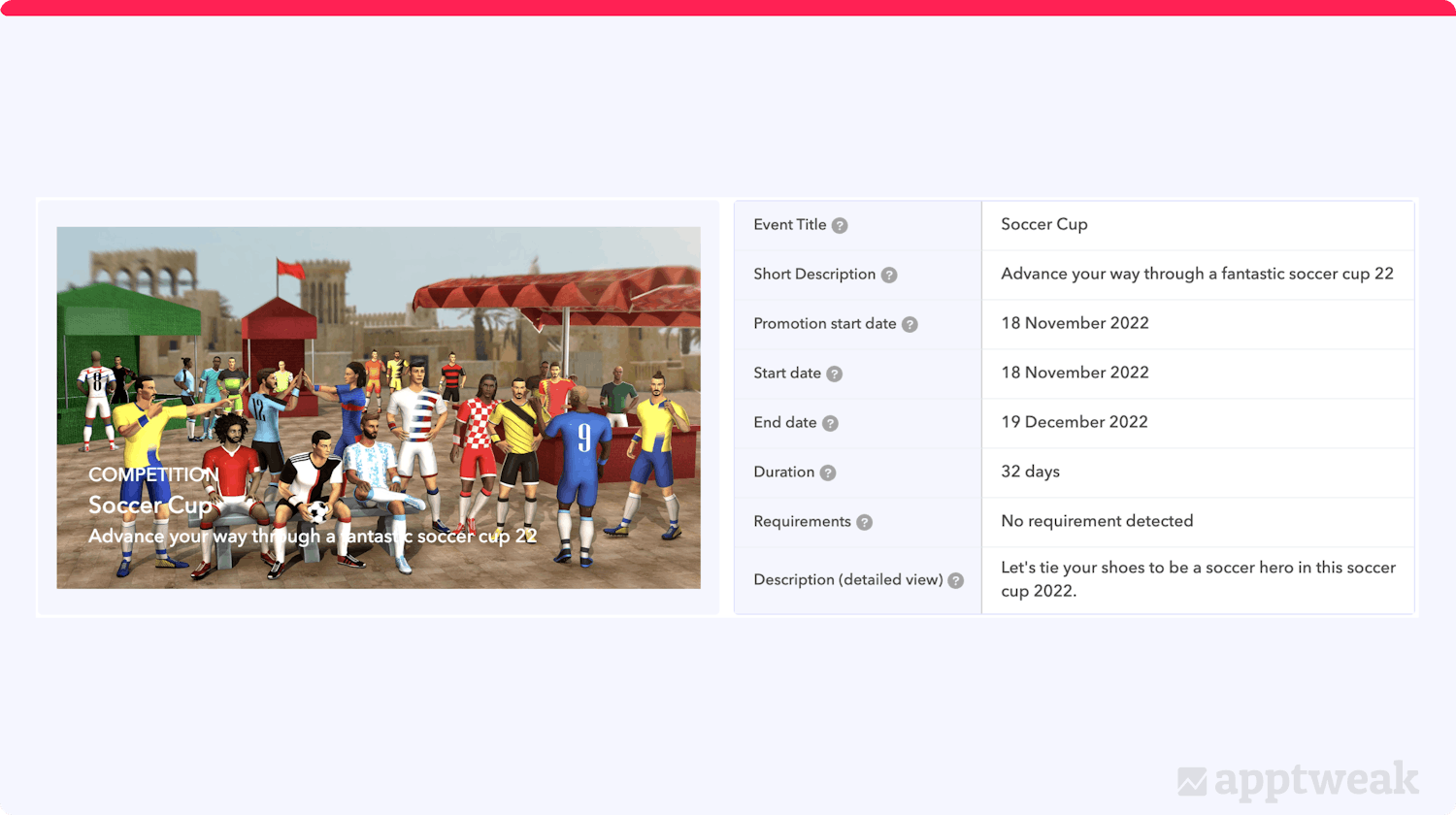The height and width of the screenshot is (815, 1456).
Task: Click the End date value 19 December 2022
Action: (1074, 422)
